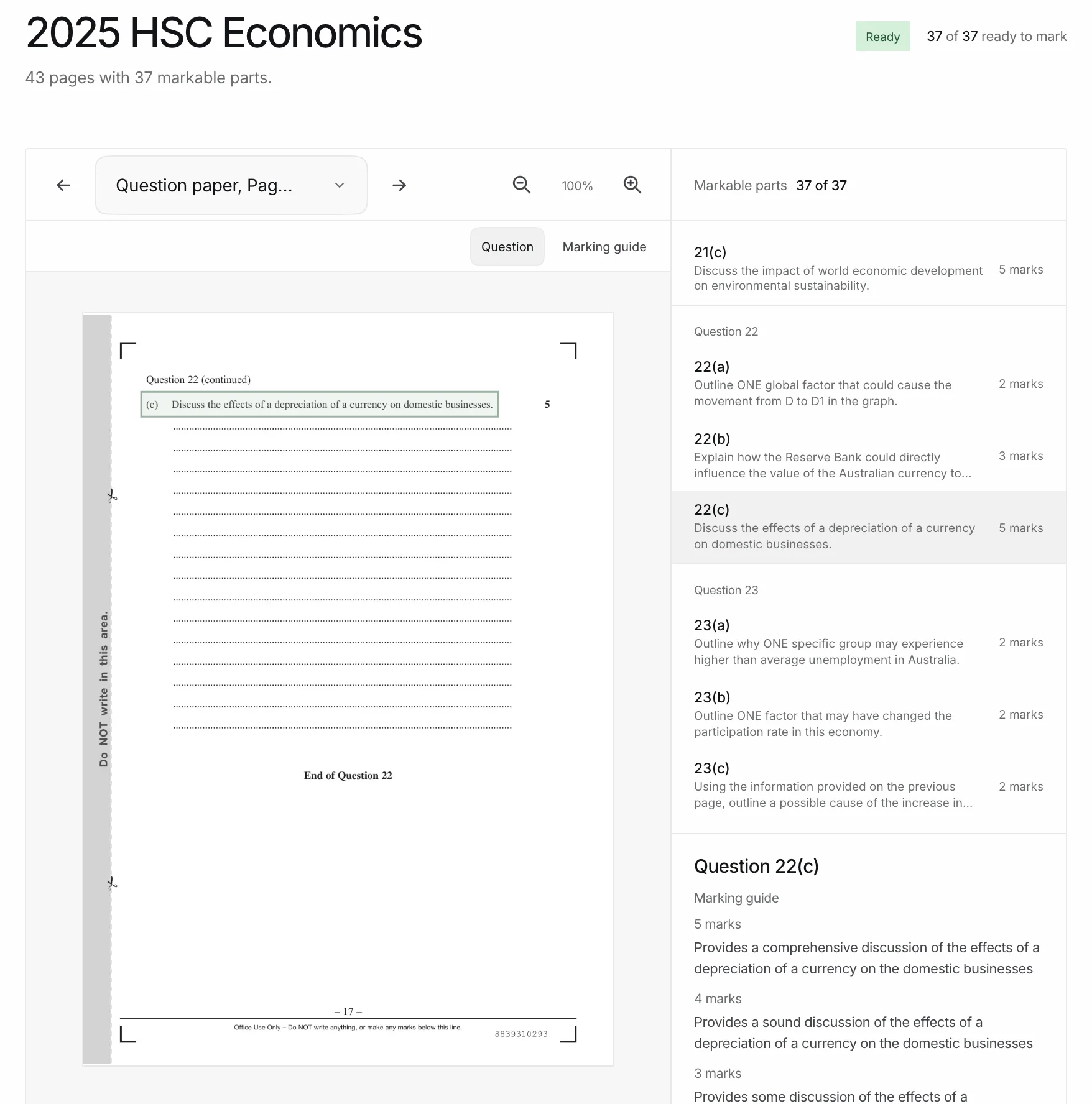Open the Question paper page dropdown
This screenshot has height=1104, width=1092.
pos(231,185)
